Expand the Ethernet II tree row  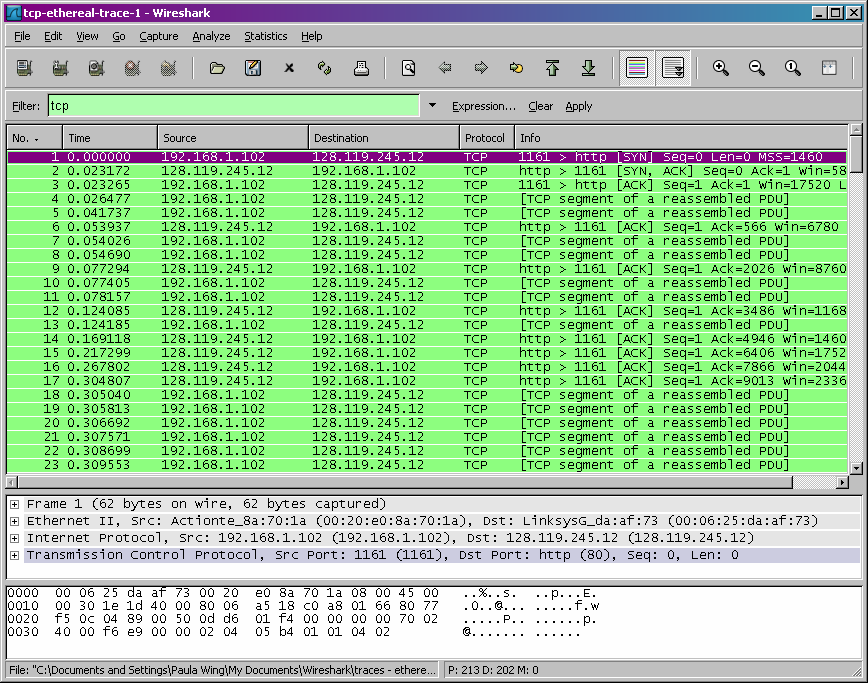tap(14, 521)
